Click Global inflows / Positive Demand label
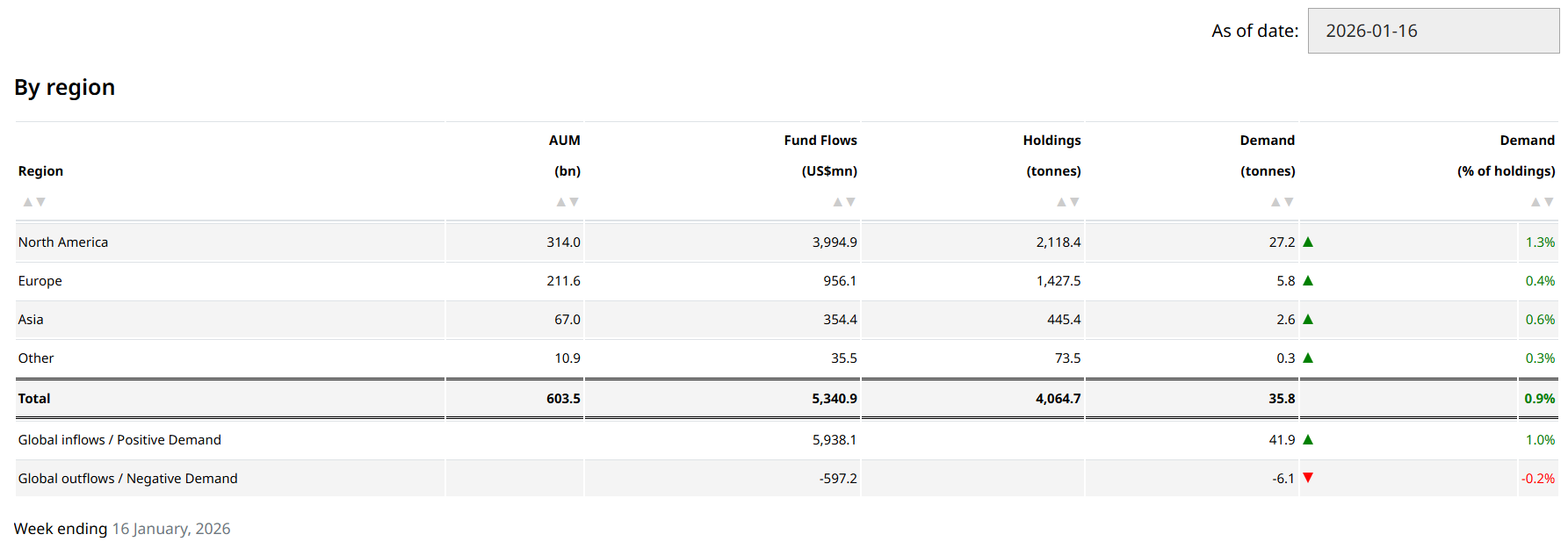 click(x=119, y=440)
